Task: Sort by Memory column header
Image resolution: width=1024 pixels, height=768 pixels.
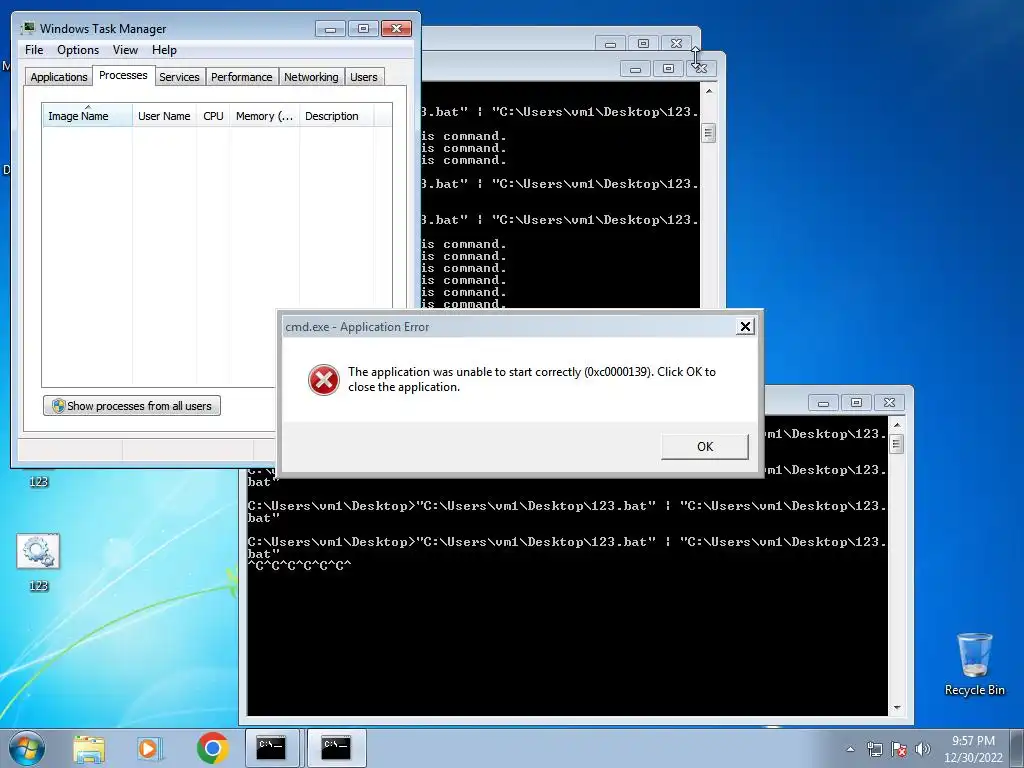Action: (264, 116)
